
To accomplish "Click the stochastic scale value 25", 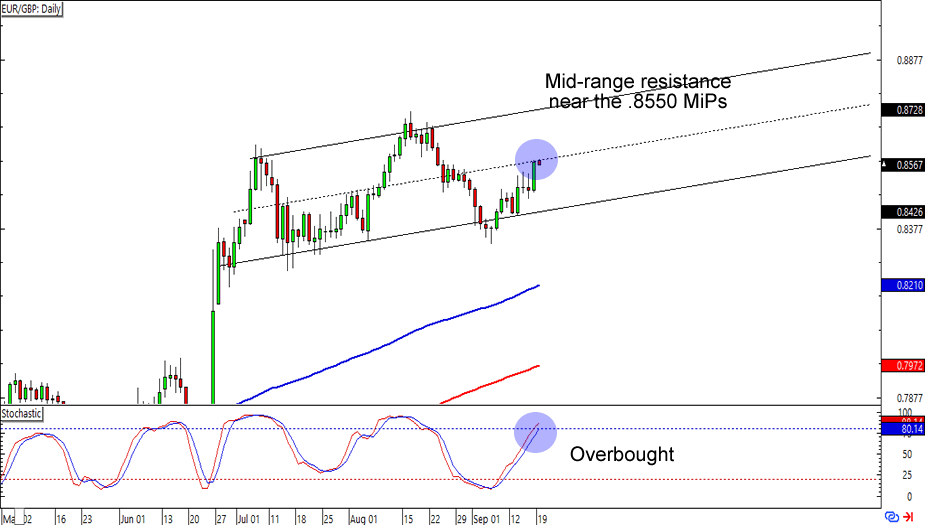I will 907,475.
